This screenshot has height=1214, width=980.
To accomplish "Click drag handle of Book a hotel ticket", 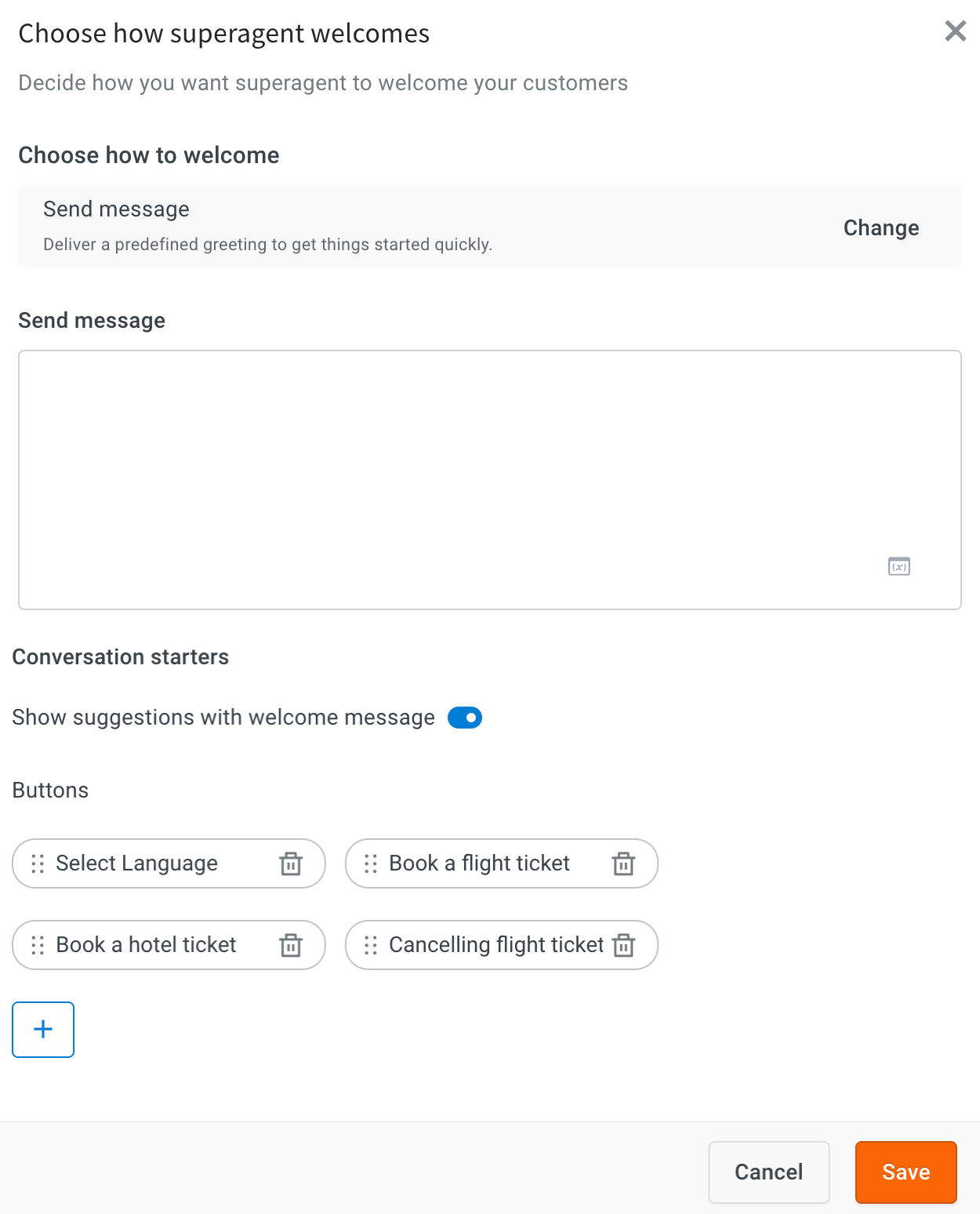I will (38, 945).
